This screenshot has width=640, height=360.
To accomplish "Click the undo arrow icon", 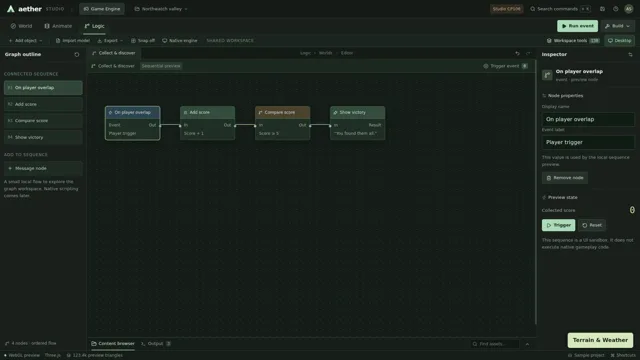I will (x=517, y=53).
